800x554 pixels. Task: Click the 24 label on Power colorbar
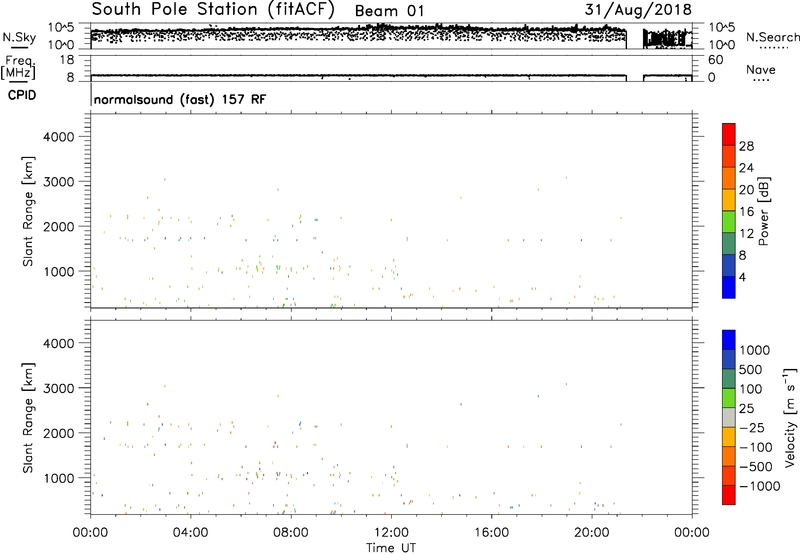click(746, 168)
